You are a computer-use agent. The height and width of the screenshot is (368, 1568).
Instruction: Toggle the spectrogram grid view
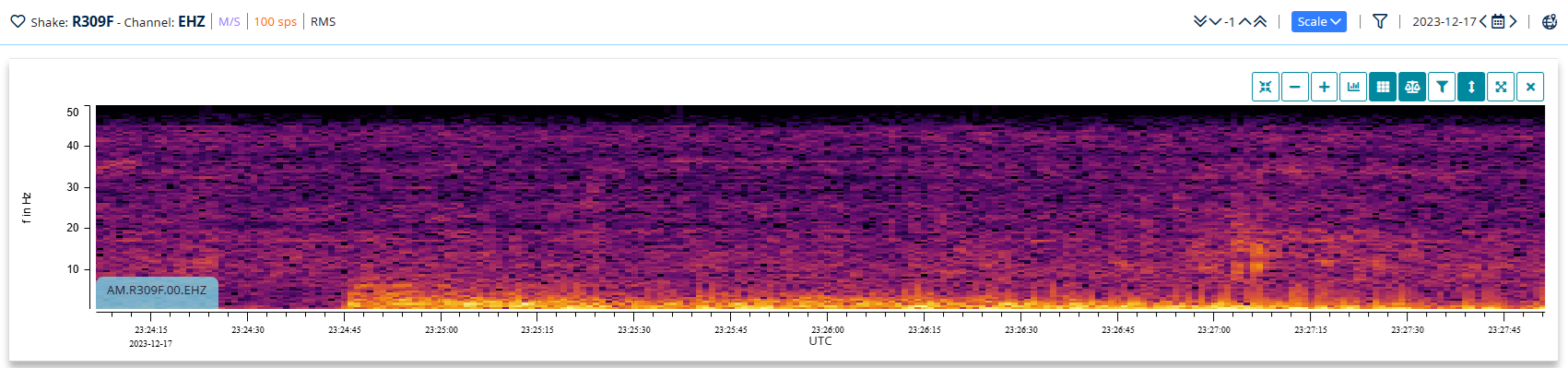[1383, 87]
